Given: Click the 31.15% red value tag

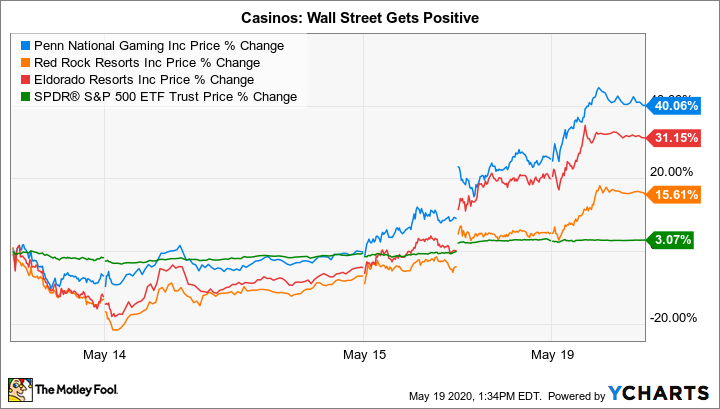Looking at the screenshot, I should [x=674, y=138].
